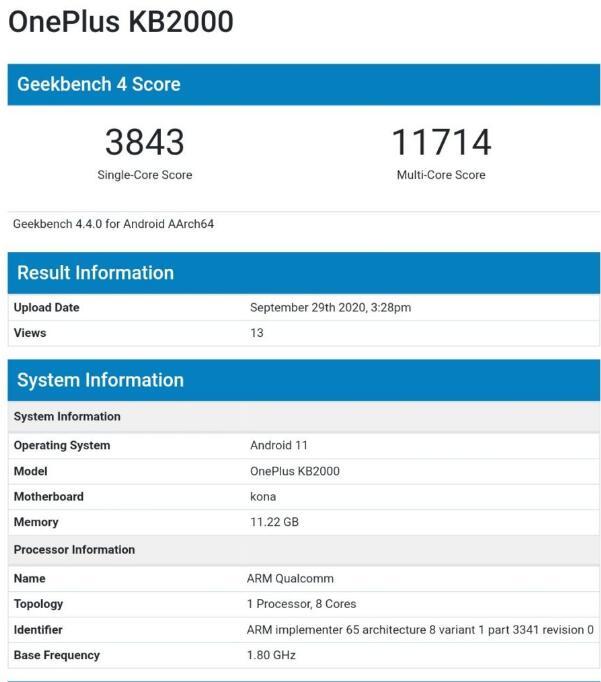Select the 1.80 GHz frequency value
The width and height of the screenshot is (601, 682).
click(271, 655)
